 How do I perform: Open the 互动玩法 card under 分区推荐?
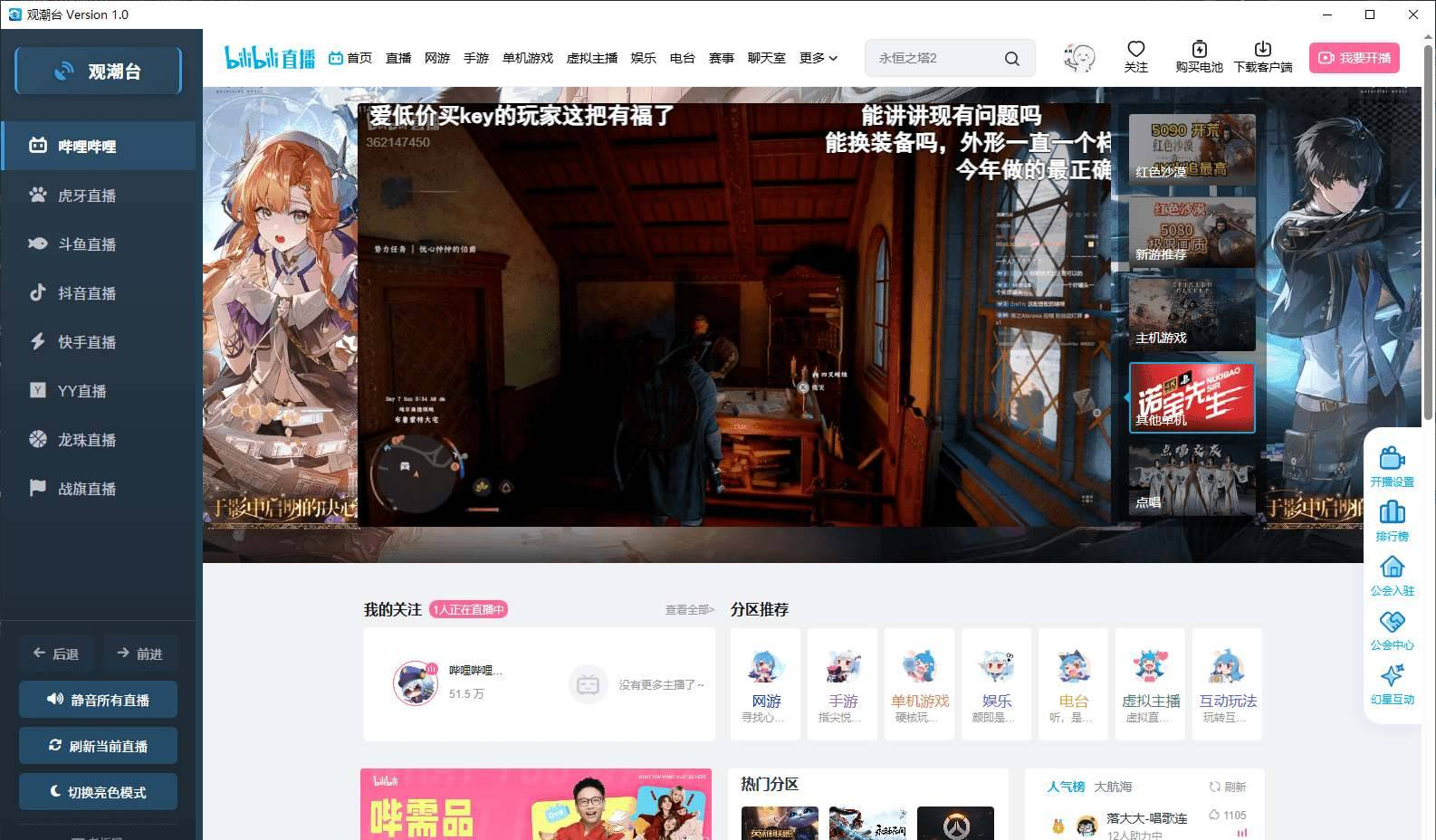1228,684
